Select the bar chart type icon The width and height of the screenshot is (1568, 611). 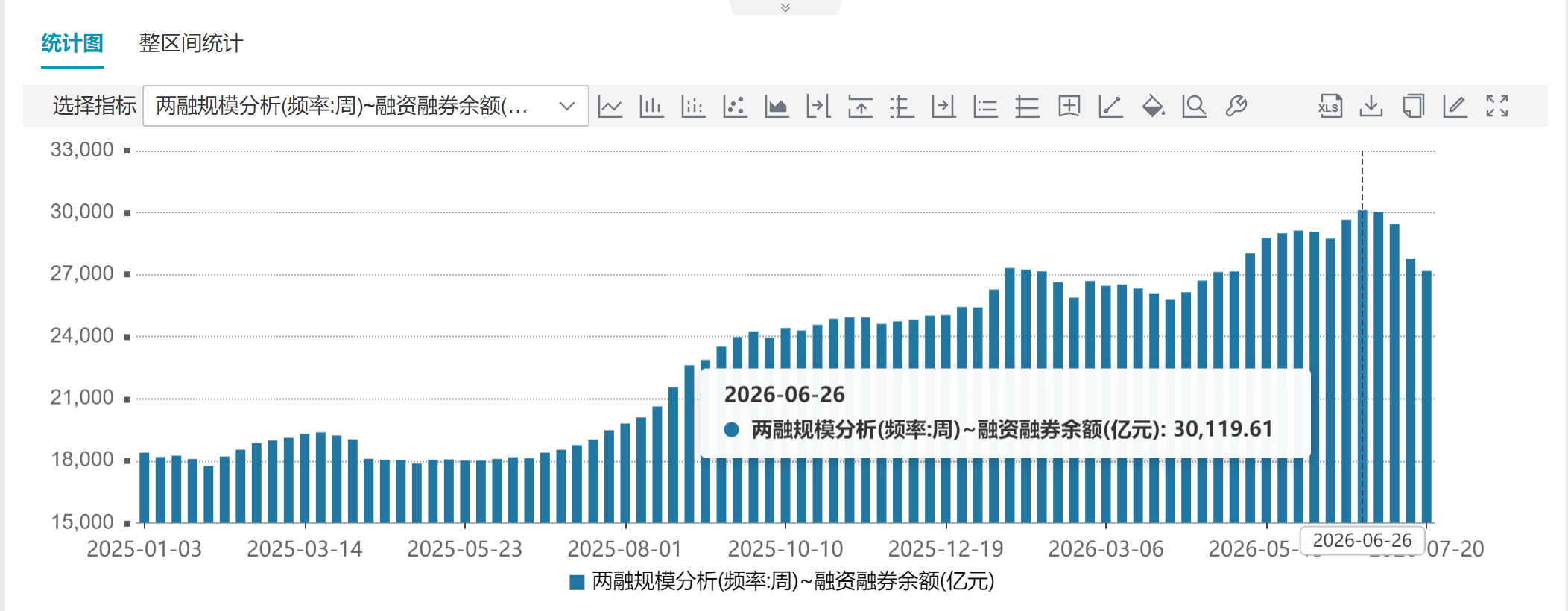point(651,107)
